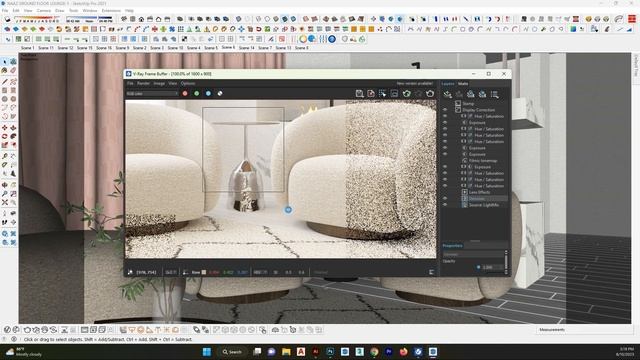Click the layer list options icon in Layers panel
The height and width of the screenshot is (360, 640).
pyautogui.click(x=495, y=95)
